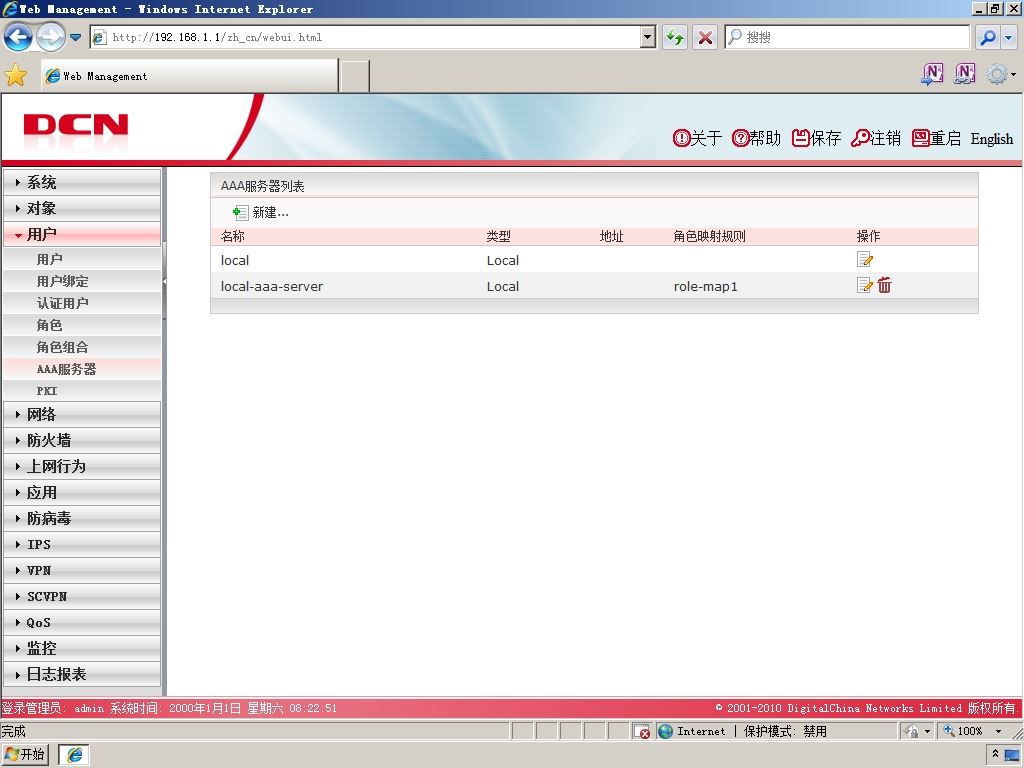Expand the 上网行为 menu section
The height and width of the screenshot is (768, 1024).
pyautogui.click(x=82, y=466)
